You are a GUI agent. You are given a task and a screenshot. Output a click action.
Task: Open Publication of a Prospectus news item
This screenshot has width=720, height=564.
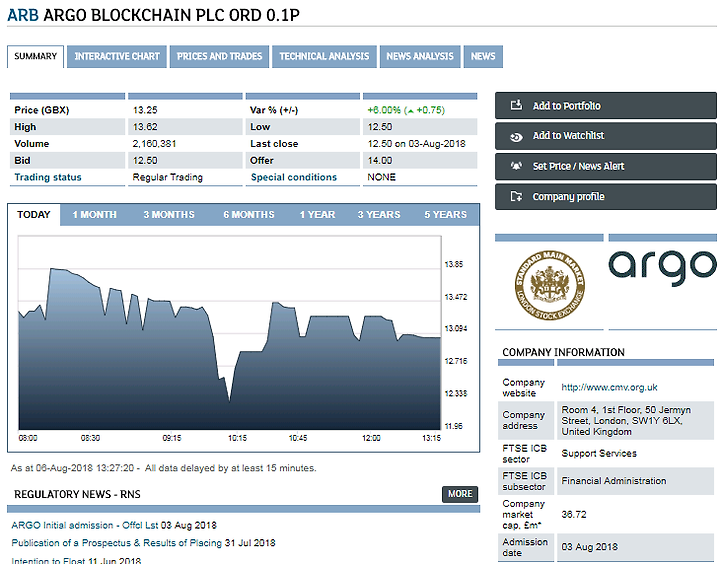point(117,543)
